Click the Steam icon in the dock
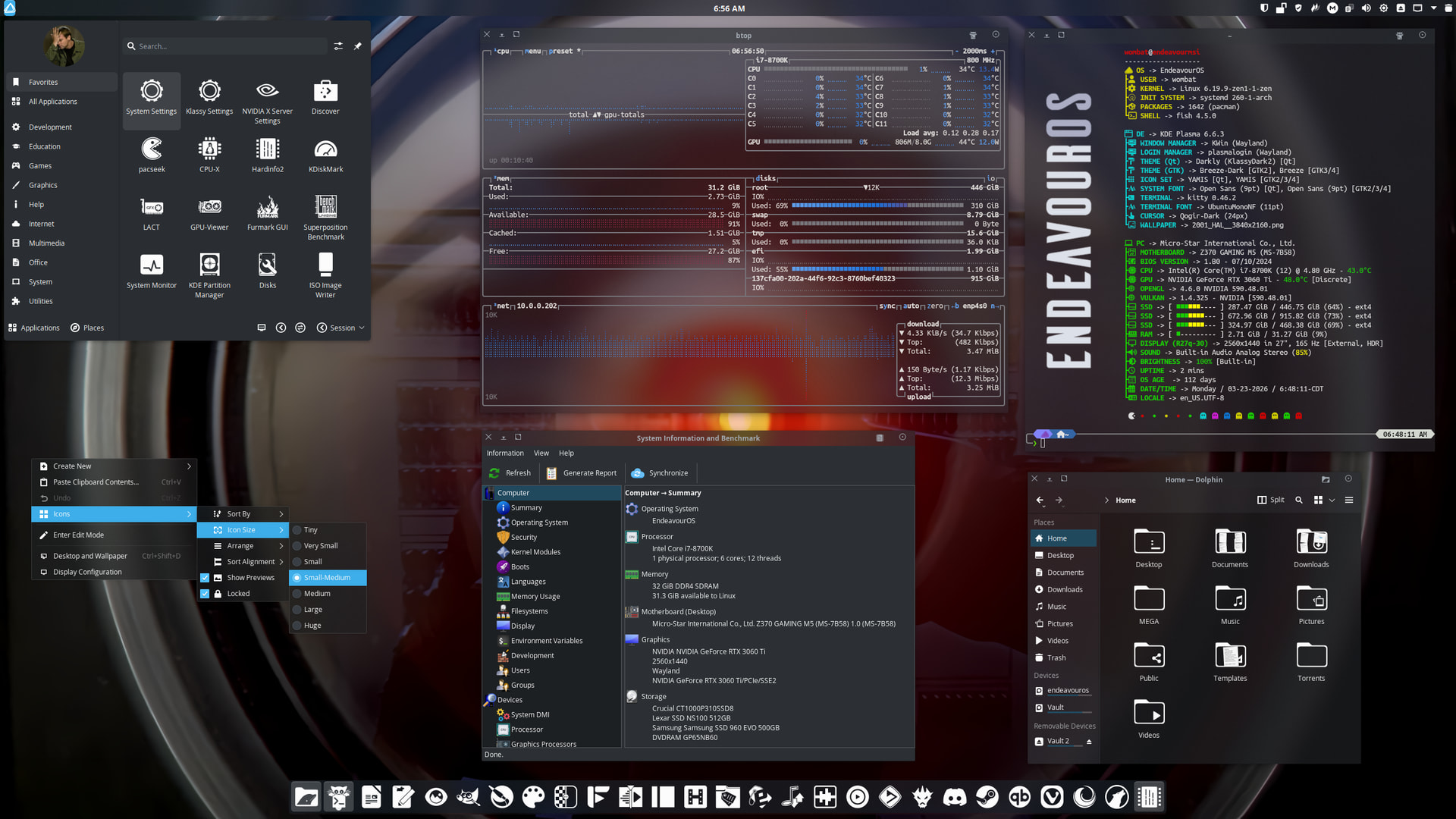 coord(987,797)
